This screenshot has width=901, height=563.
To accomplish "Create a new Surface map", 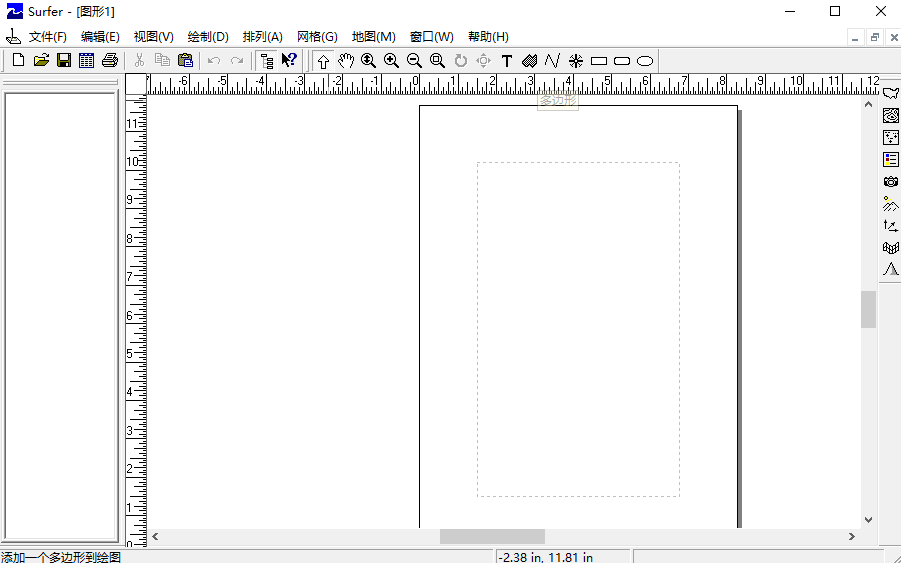I will tap(891, 269).
